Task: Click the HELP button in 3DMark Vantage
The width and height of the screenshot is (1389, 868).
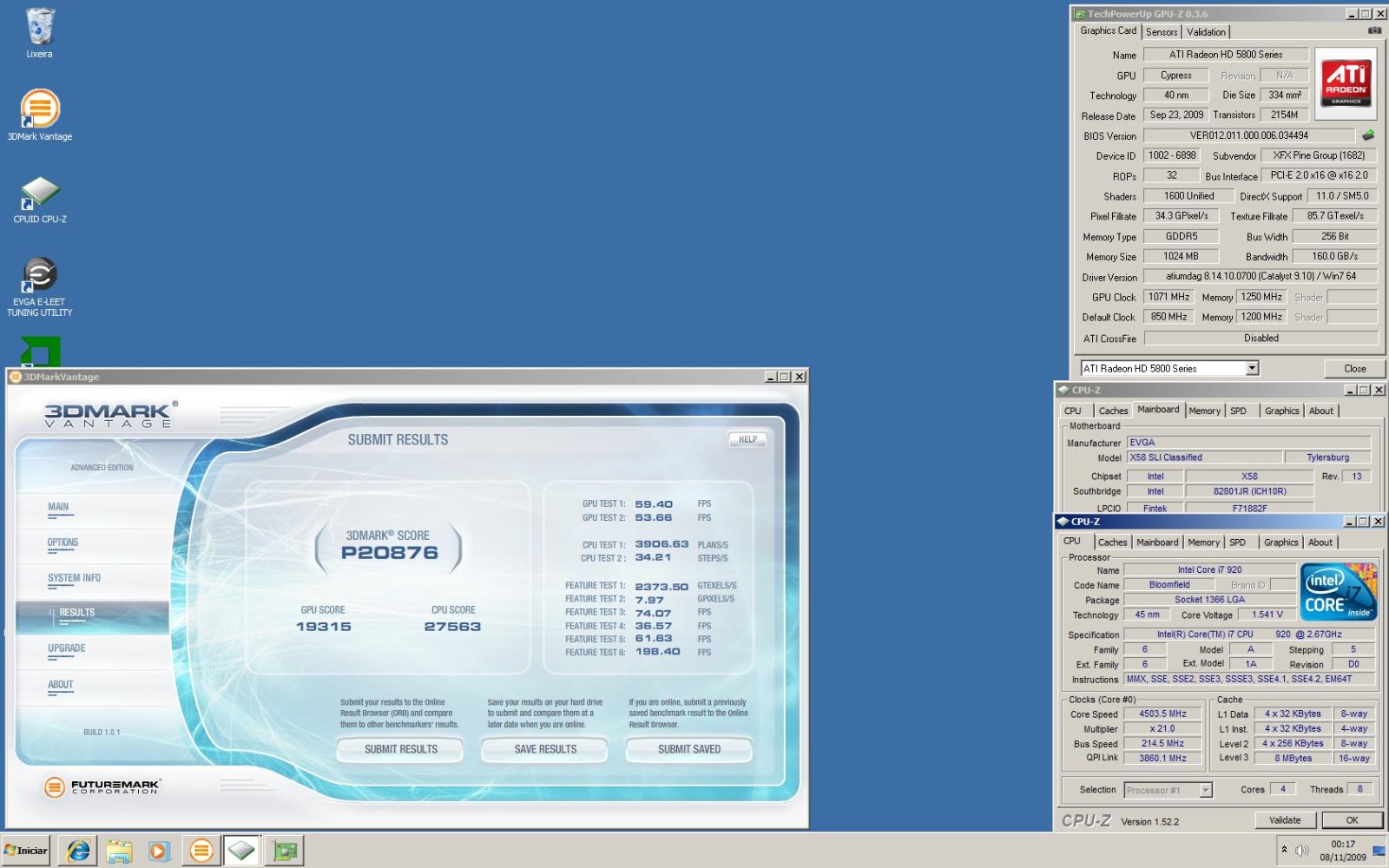Action: click(747, 439)
